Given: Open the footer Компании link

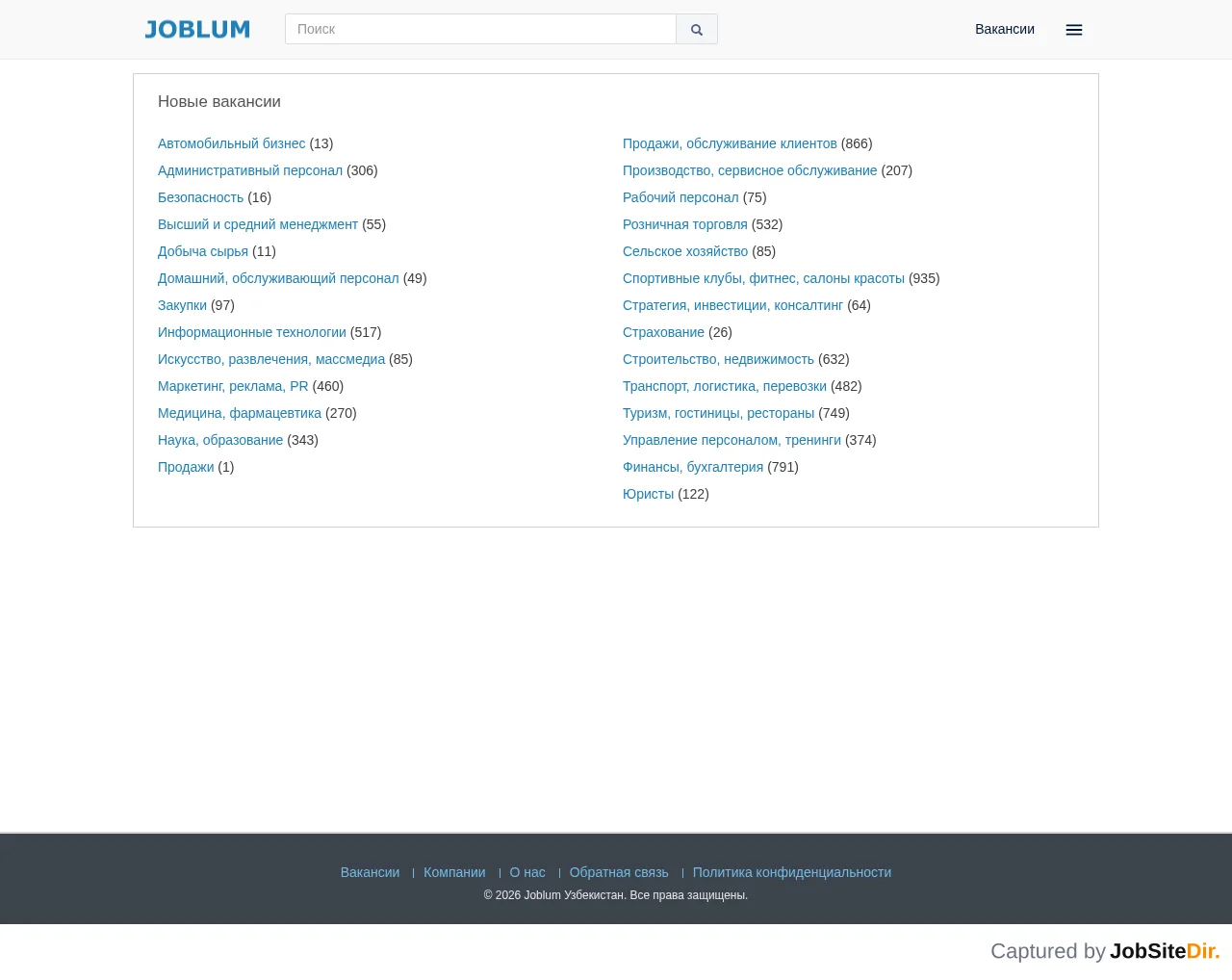Looking at the screenshot, I should pyautogui.click(x=454, y=872).
